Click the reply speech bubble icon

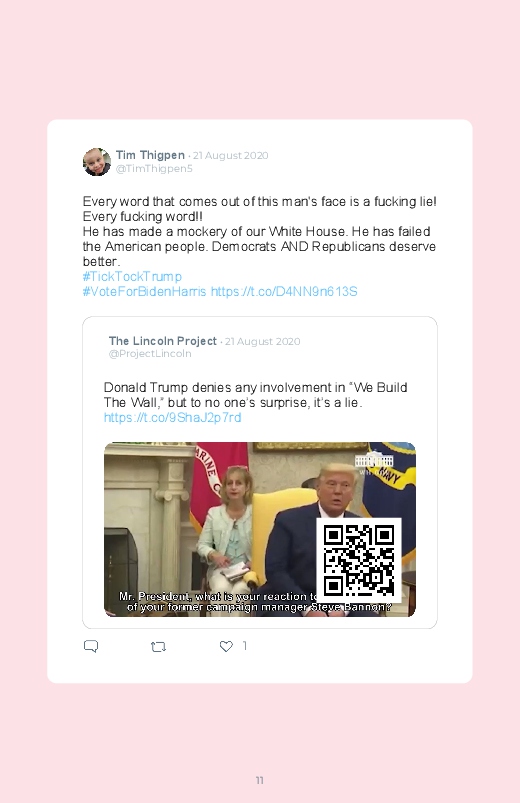[x=91, y=646]
